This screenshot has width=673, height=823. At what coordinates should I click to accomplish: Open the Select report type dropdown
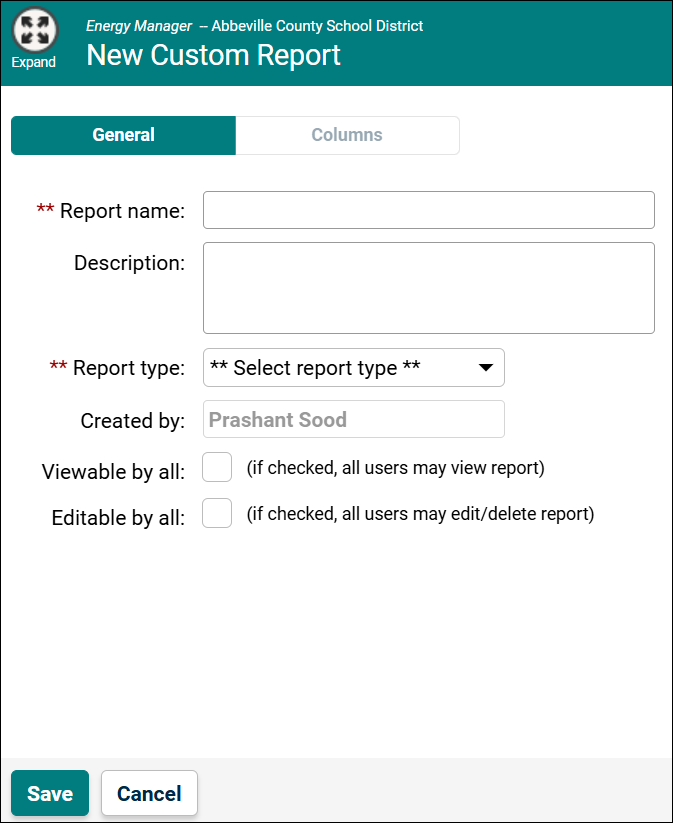pyautogui.click(x=340, y=368)
